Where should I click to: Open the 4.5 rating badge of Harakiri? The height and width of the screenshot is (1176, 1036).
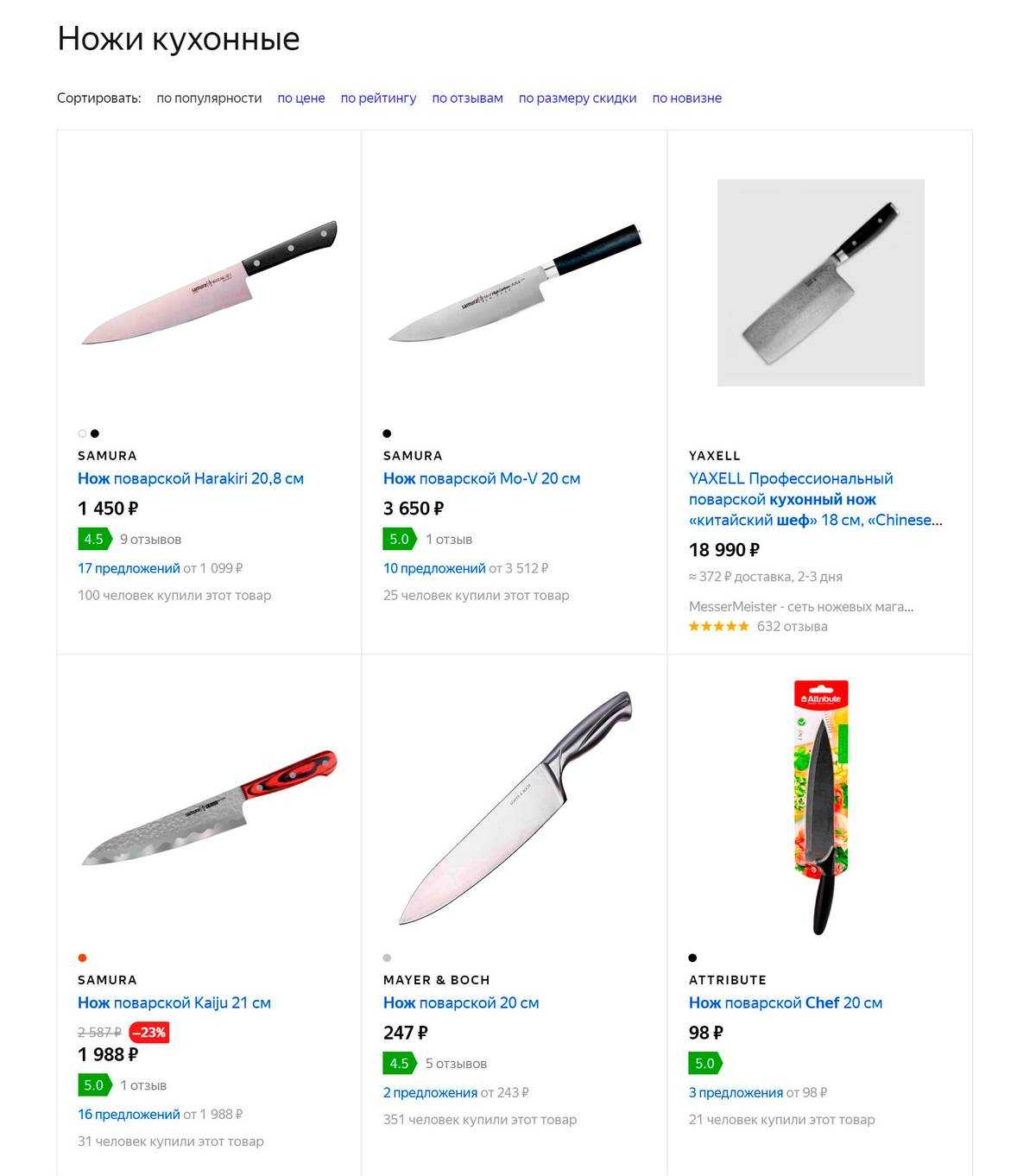(94, 539)
